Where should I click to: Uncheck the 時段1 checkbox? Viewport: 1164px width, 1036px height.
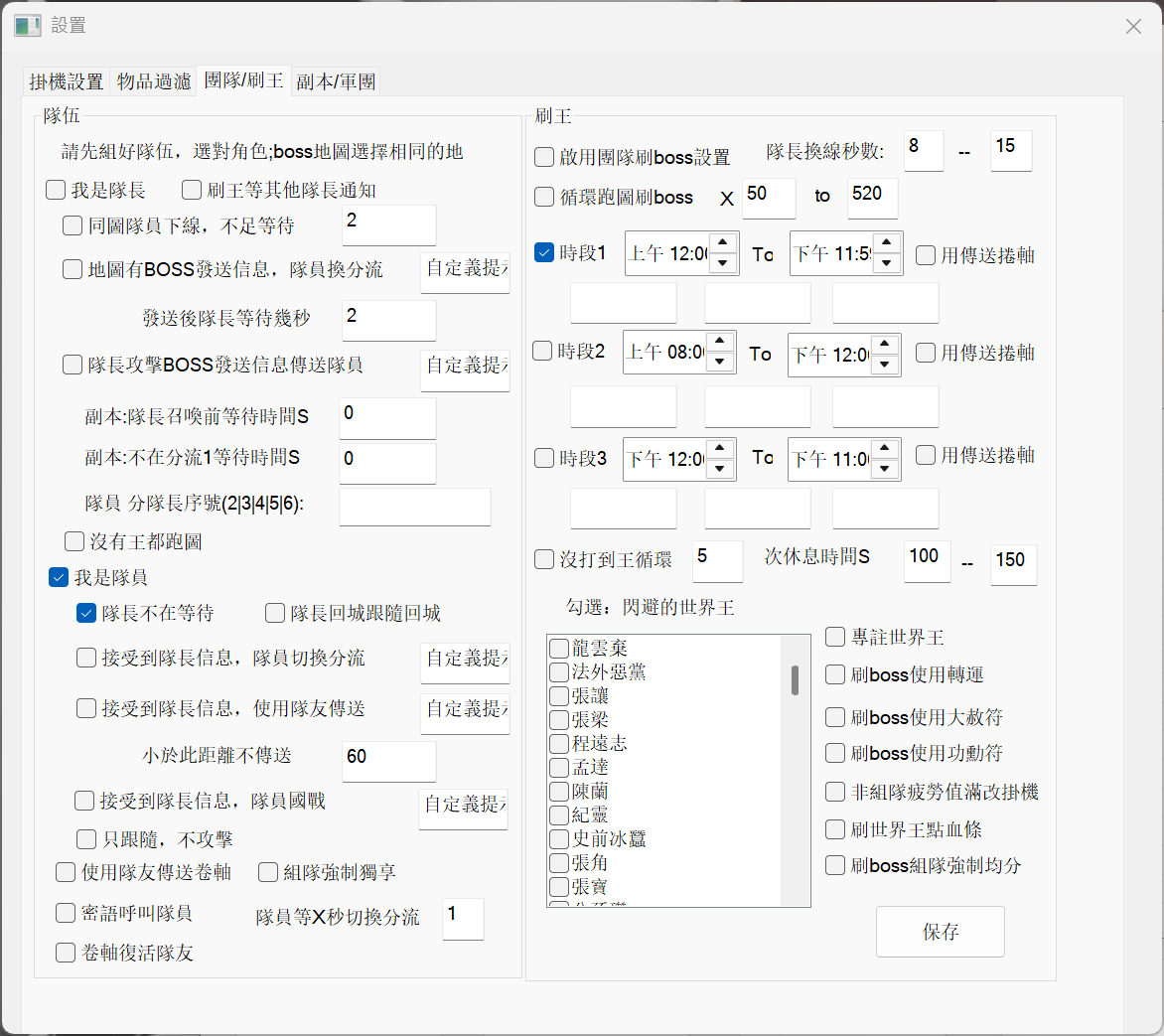click(544, 252)
